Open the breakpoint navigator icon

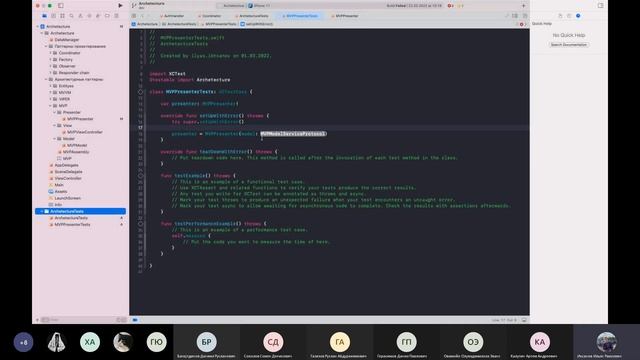(107, 16)
